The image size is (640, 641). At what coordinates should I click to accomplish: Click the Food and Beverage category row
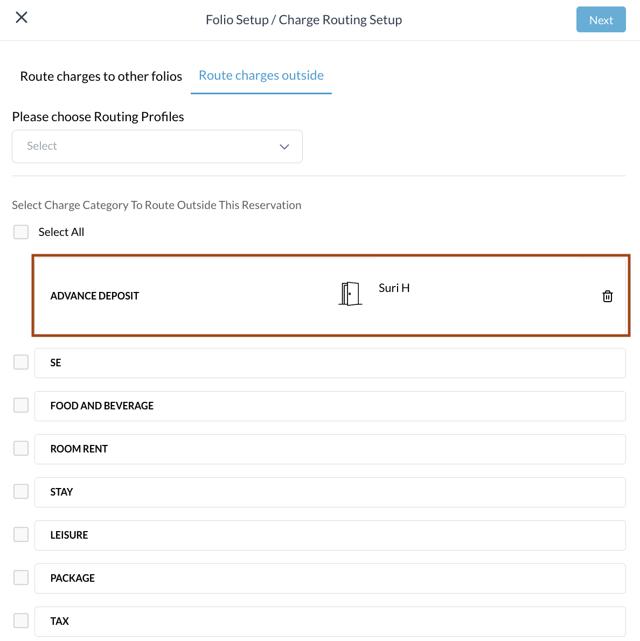click(x=330, y=406)
